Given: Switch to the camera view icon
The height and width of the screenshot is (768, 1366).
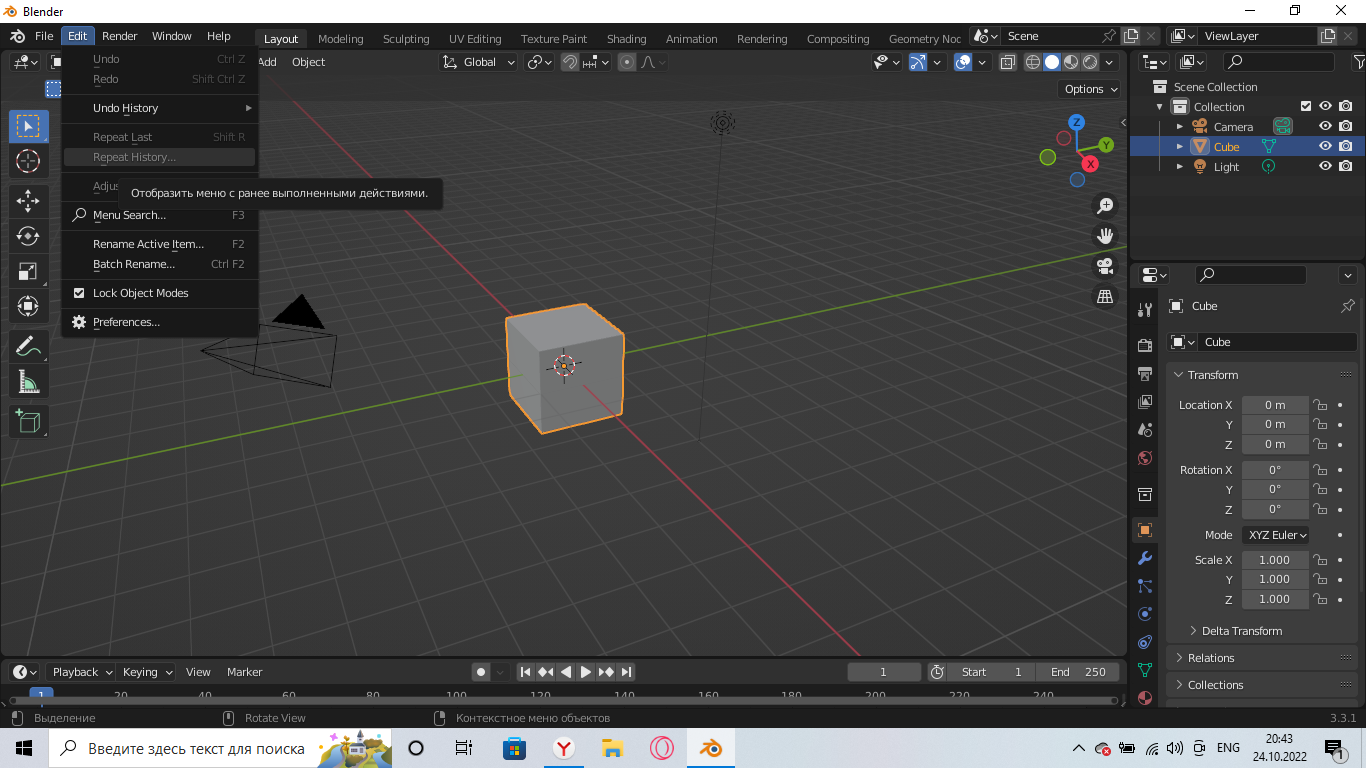Looking at the screenshot, I should 1105,266.
